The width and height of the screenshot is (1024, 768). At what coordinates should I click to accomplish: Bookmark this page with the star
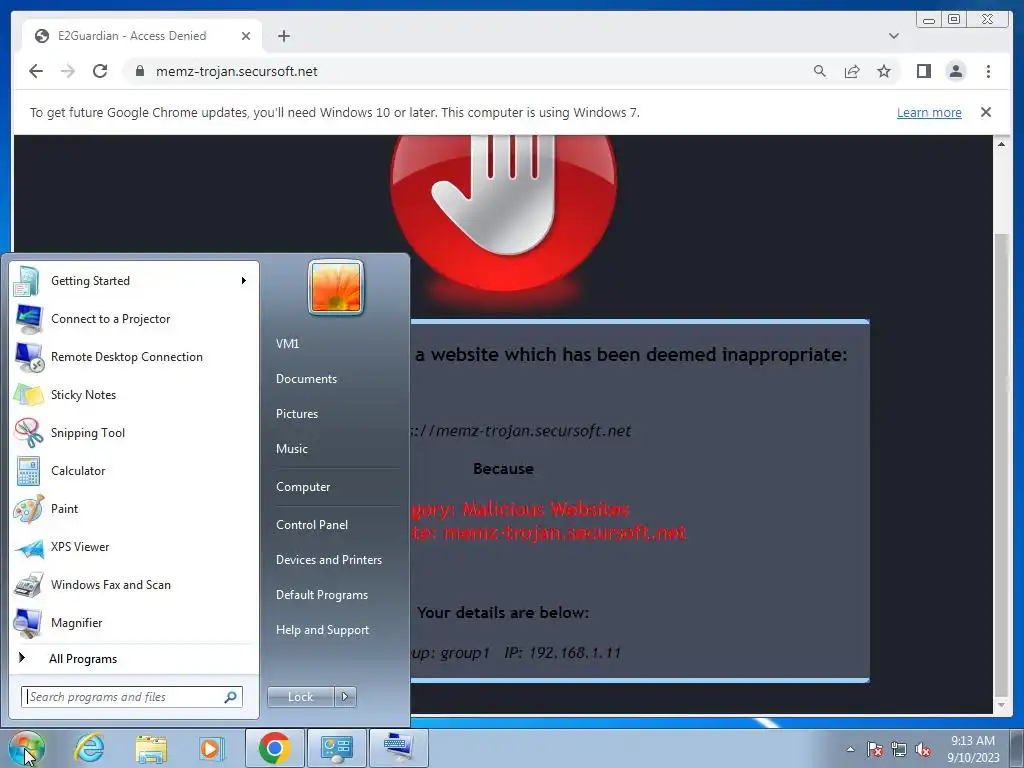coord(884,71)
